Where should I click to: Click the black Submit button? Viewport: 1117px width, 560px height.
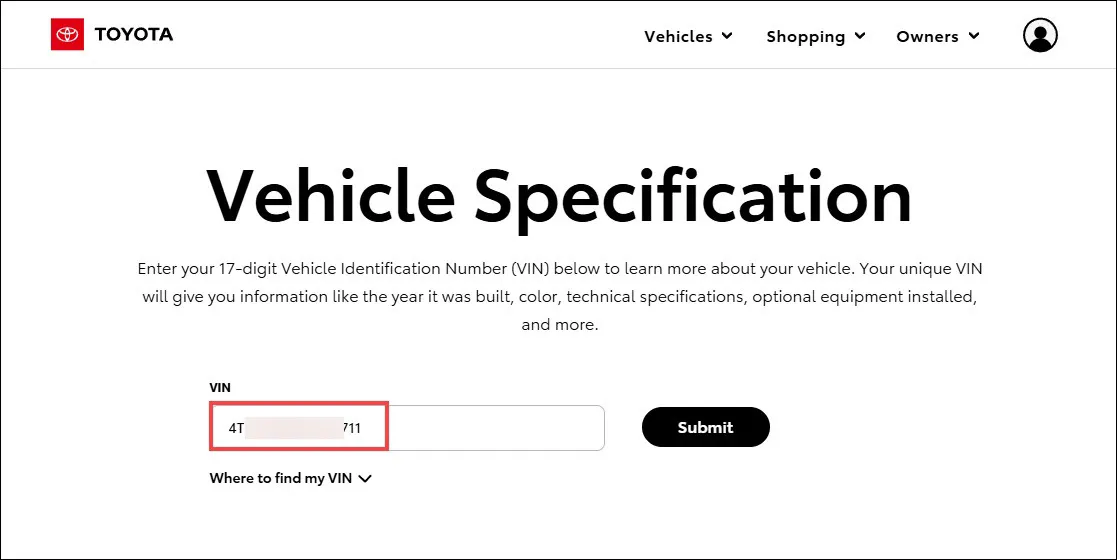point(705,427)
